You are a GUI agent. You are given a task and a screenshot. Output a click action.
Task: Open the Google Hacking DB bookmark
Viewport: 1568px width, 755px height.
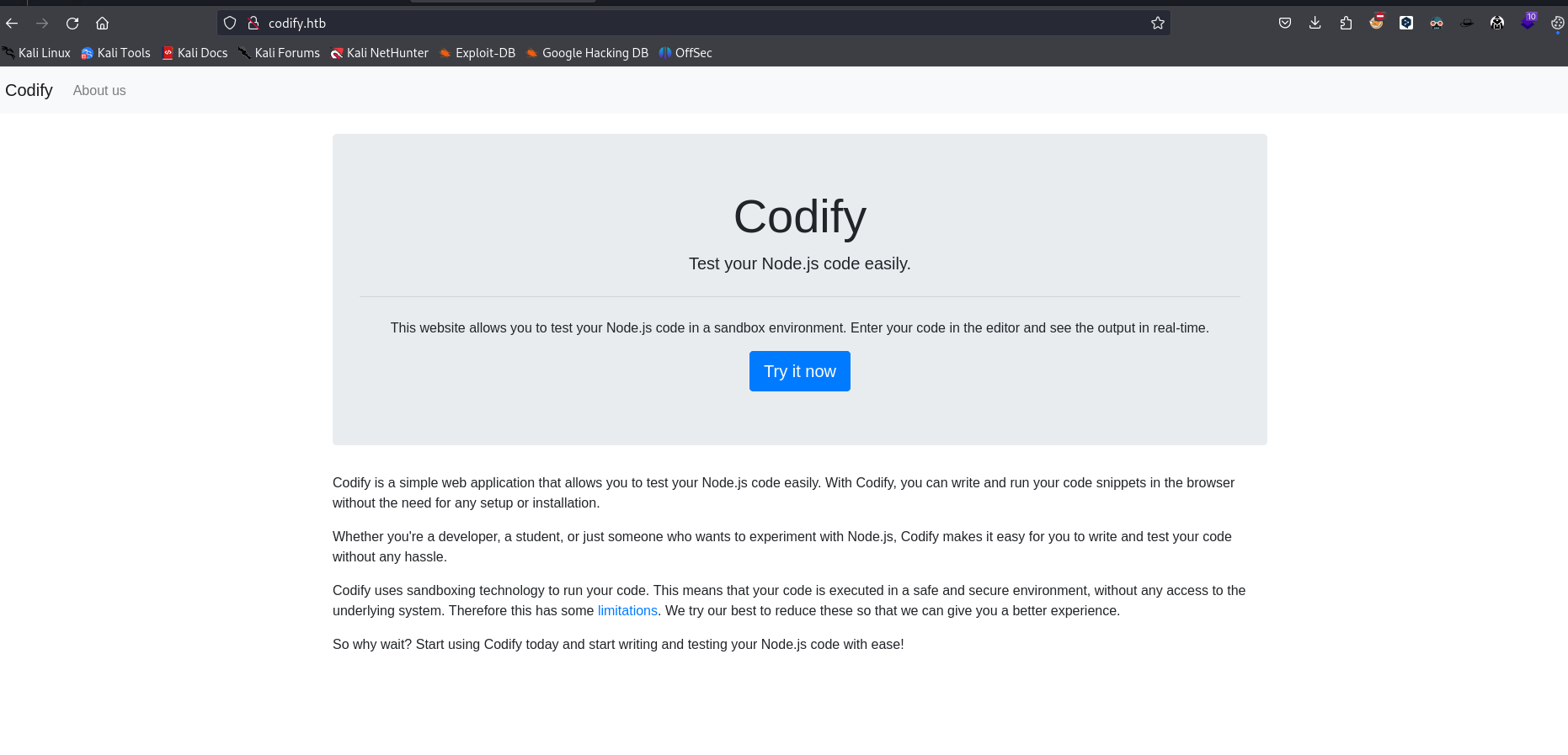587,53
